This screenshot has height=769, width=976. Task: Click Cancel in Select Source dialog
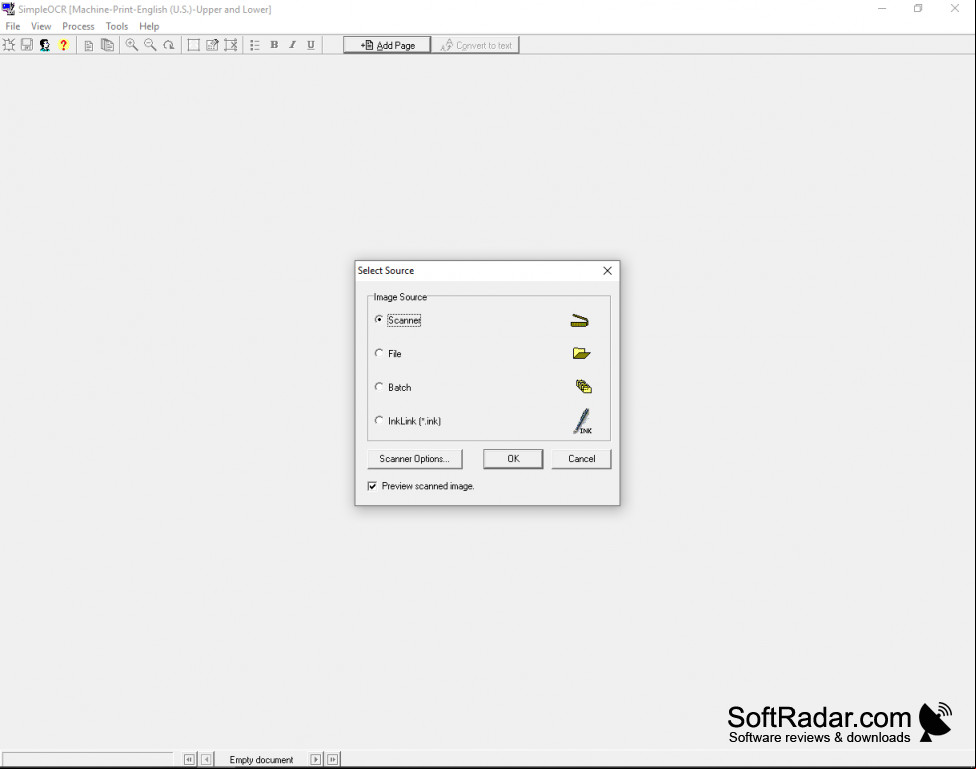581,459
